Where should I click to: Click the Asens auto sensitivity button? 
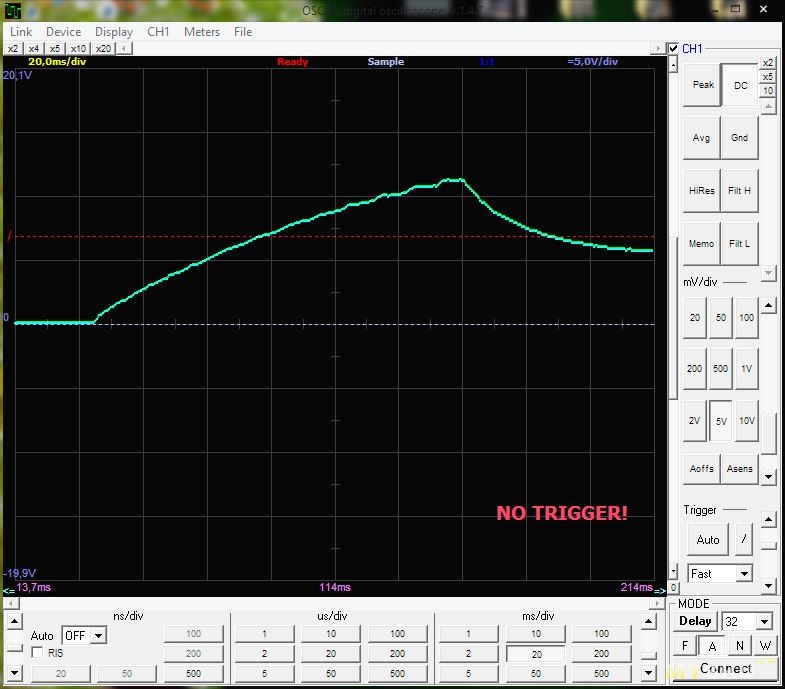tap(739, 469)
